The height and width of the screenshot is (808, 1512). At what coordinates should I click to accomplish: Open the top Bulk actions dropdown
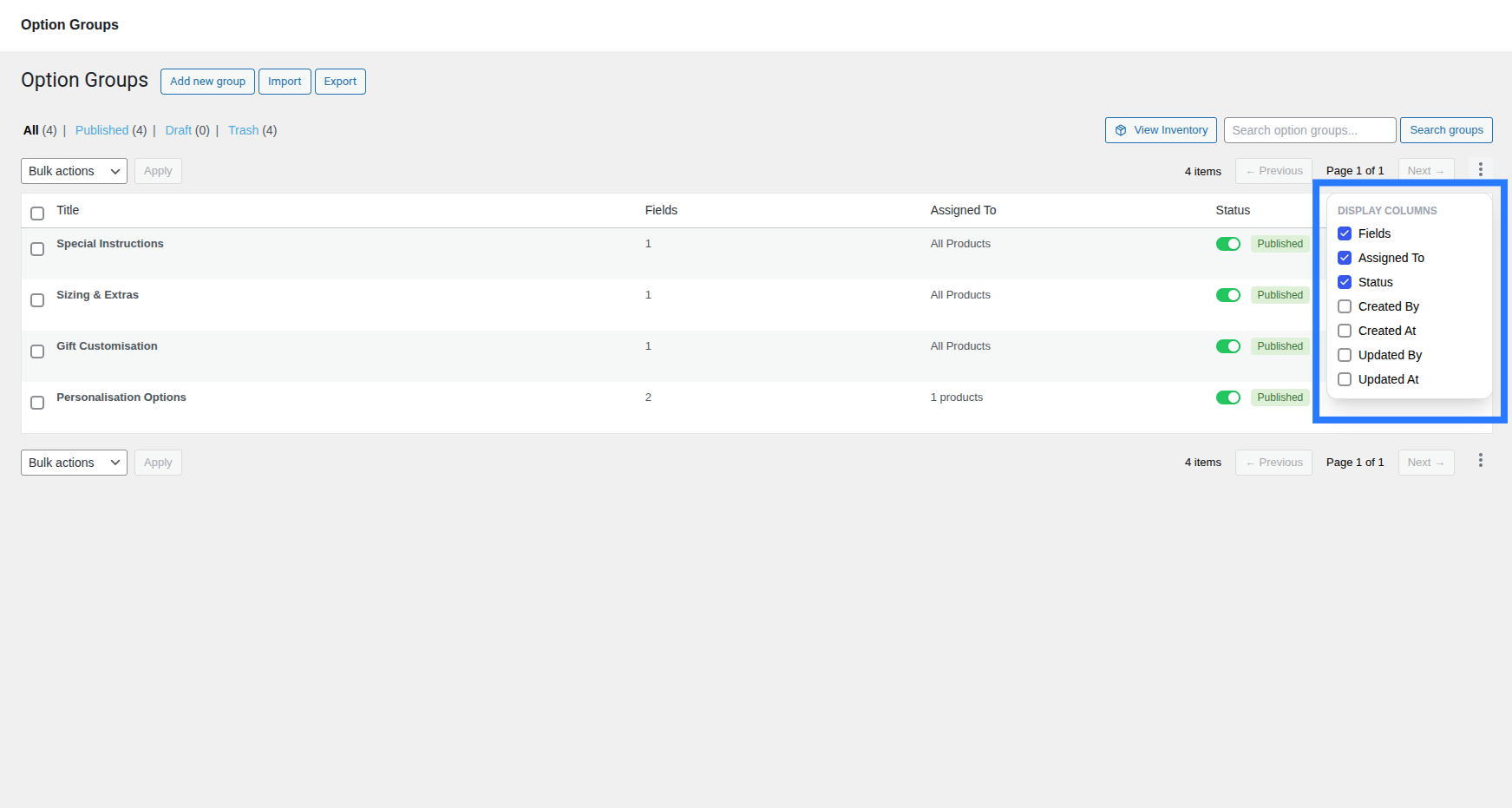click(74, 171)
